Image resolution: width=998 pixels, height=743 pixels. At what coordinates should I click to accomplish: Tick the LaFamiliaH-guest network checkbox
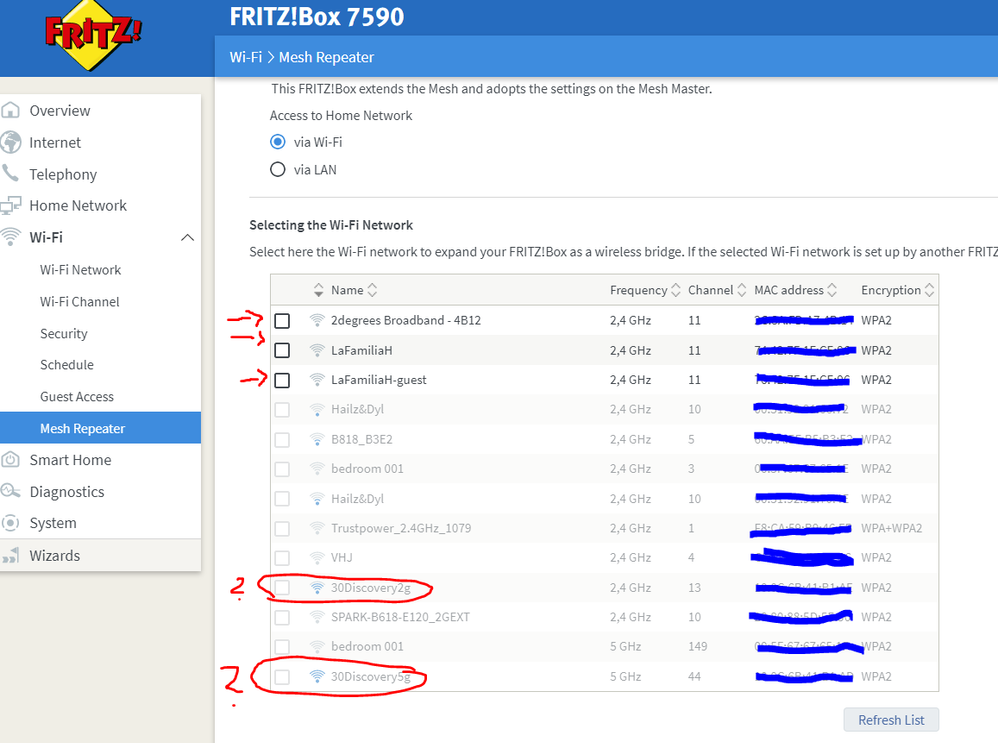(282, 380)
